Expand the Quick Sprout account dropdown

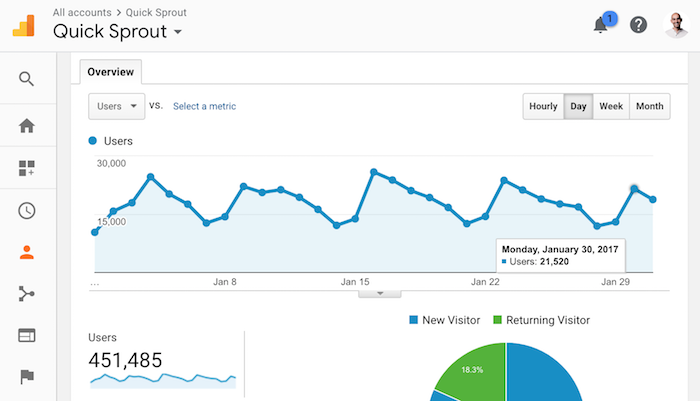click(178, 32)
